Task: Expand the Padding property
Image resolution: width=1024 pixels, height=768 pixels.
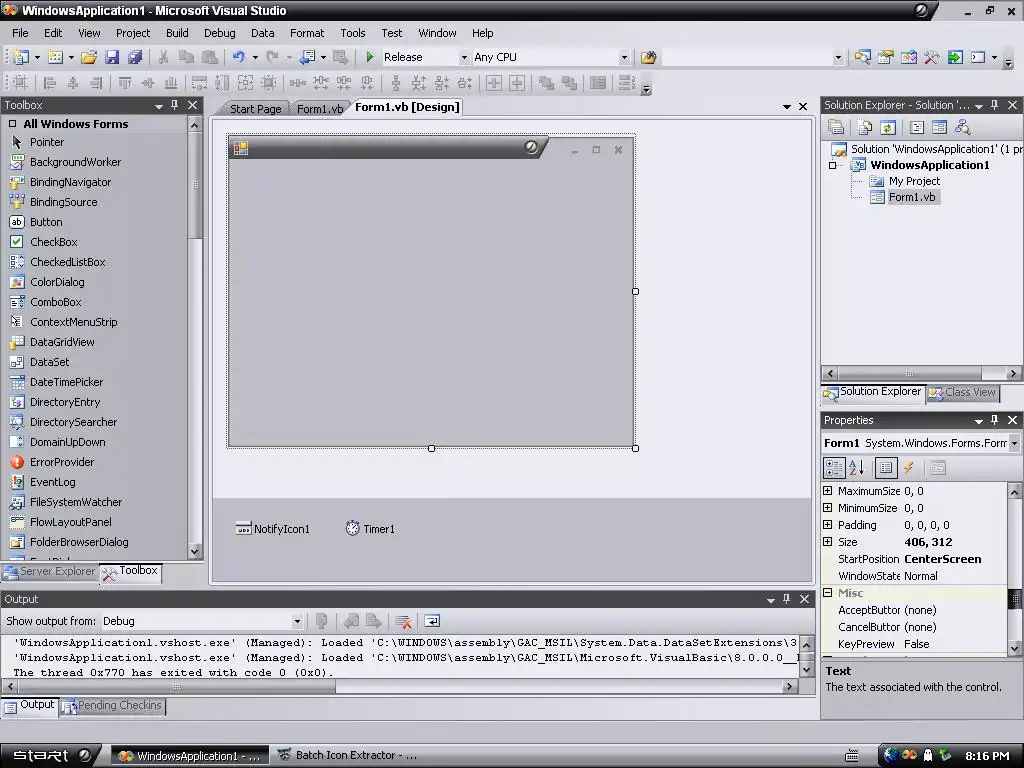Action: pyautogui.click(x=827, y=524)
